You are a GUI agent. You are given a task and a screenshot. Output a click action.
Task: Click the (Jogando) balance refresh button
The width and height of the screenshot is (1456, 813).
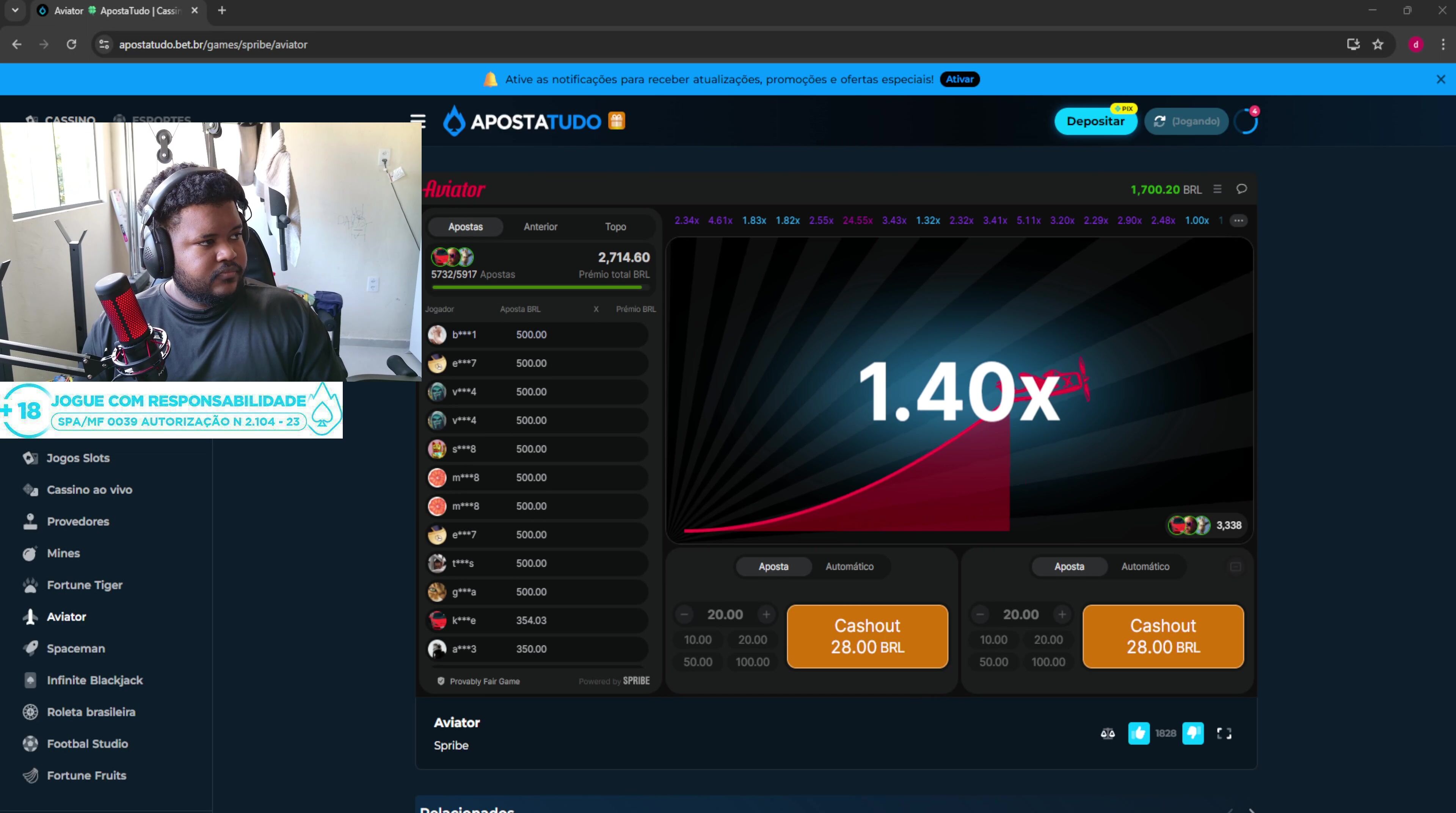[1186, 121]
